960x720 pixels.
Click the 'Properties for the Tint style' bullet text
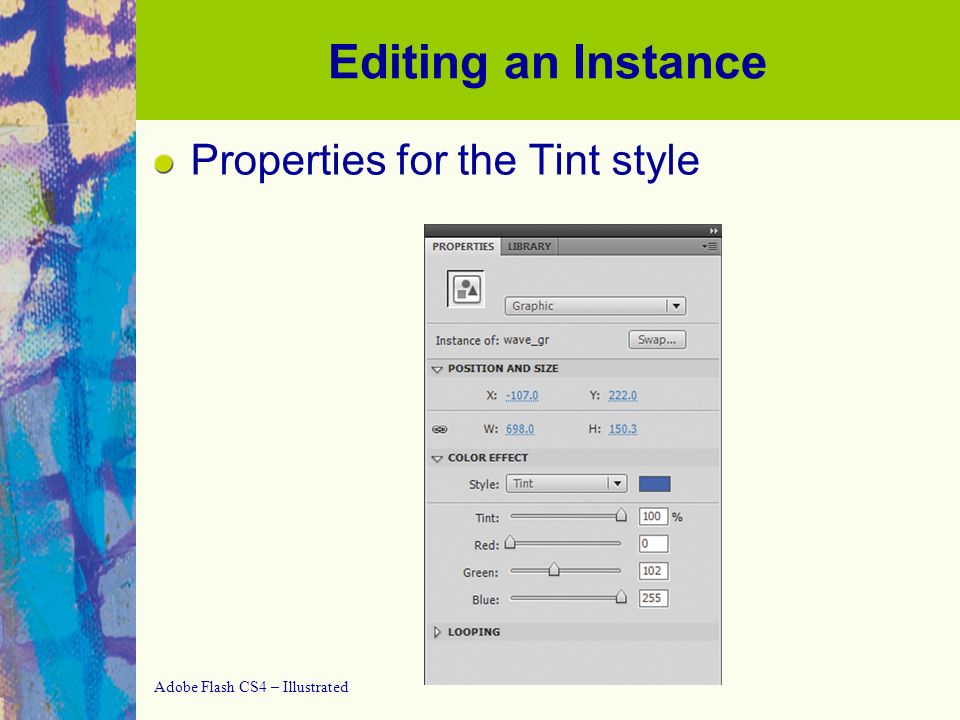[445, 160]
